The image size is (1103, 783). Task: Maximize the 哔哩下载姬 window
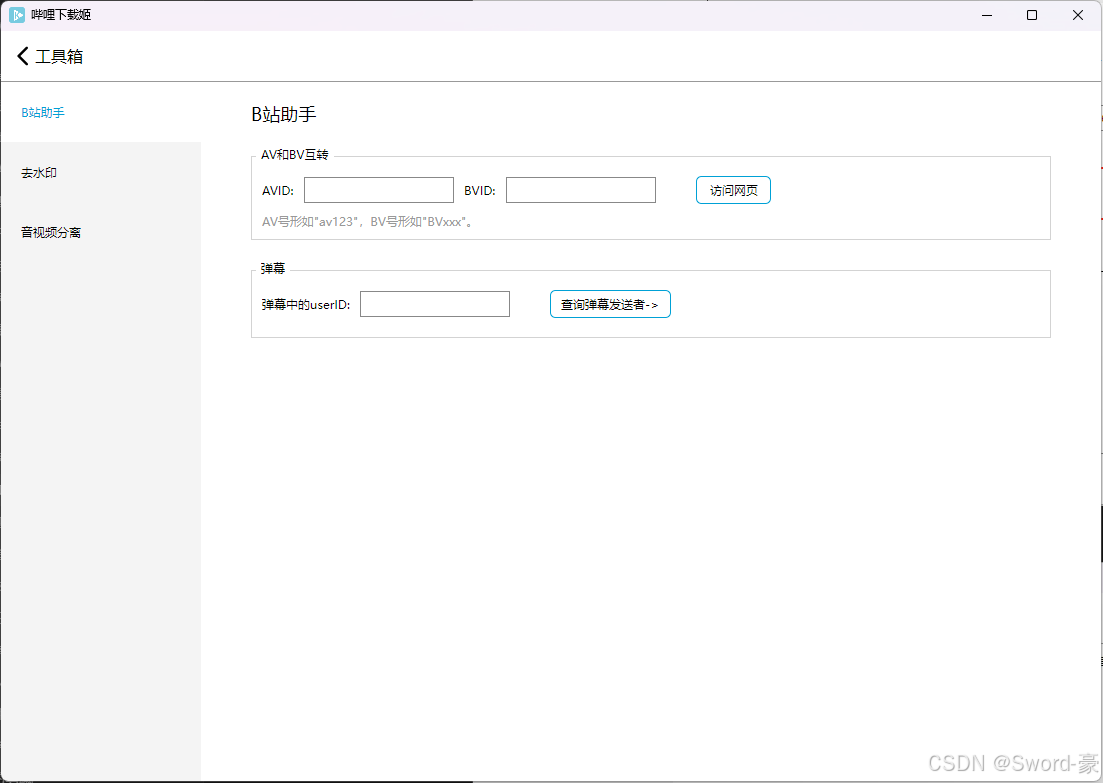1032,15
